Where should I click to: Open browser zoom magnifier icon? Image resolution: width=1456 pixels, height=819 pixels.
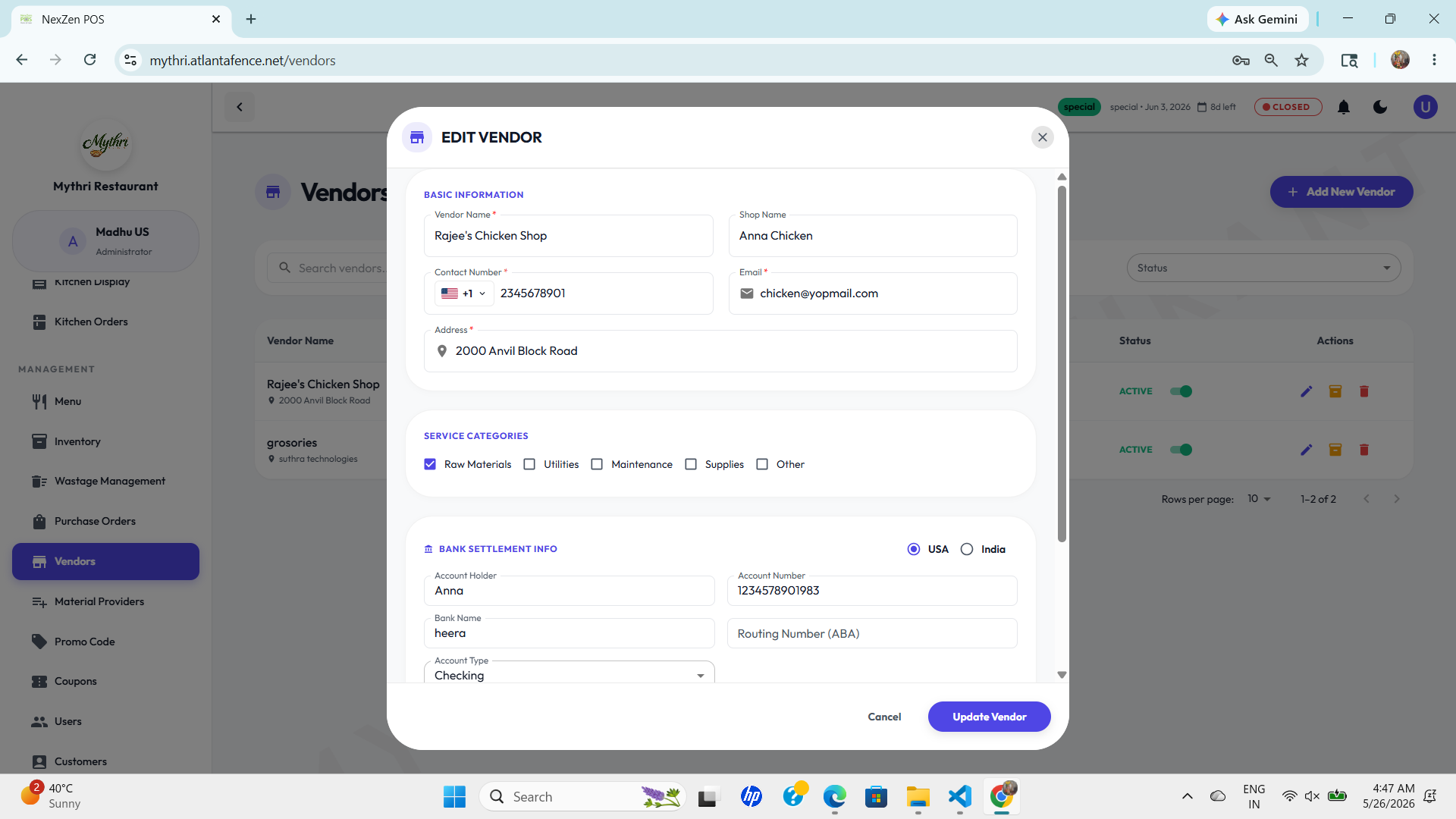tap(1272, 60)
